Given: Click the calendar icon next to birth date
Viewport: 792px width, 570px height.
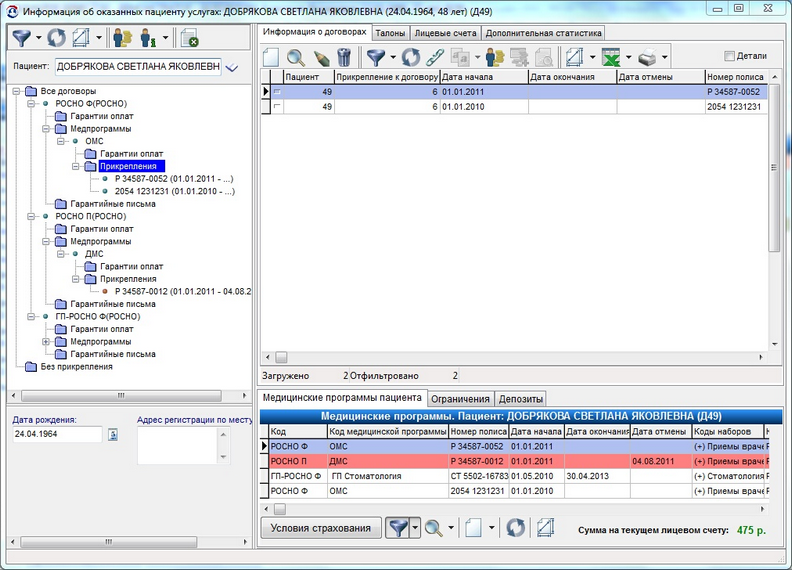Looking at the screenshot, I should 113,434.
